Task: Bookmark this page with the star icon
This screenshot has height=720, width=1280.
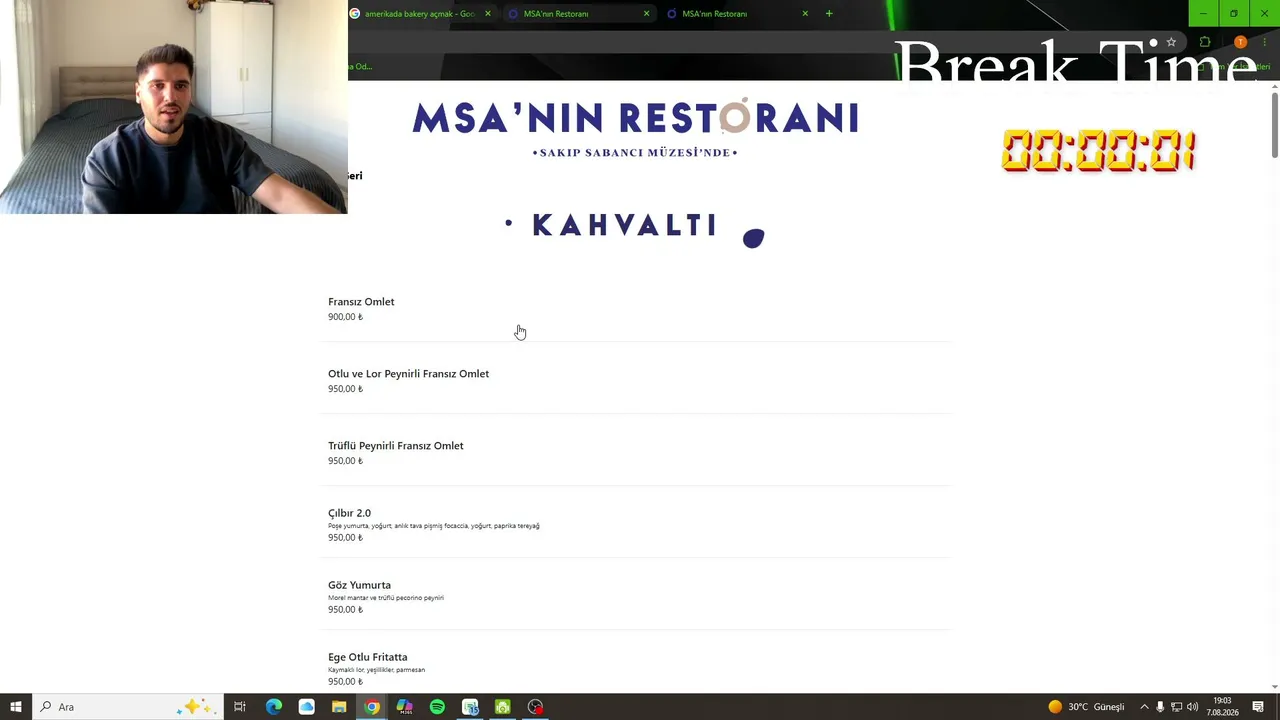Action: [1171, 42]
